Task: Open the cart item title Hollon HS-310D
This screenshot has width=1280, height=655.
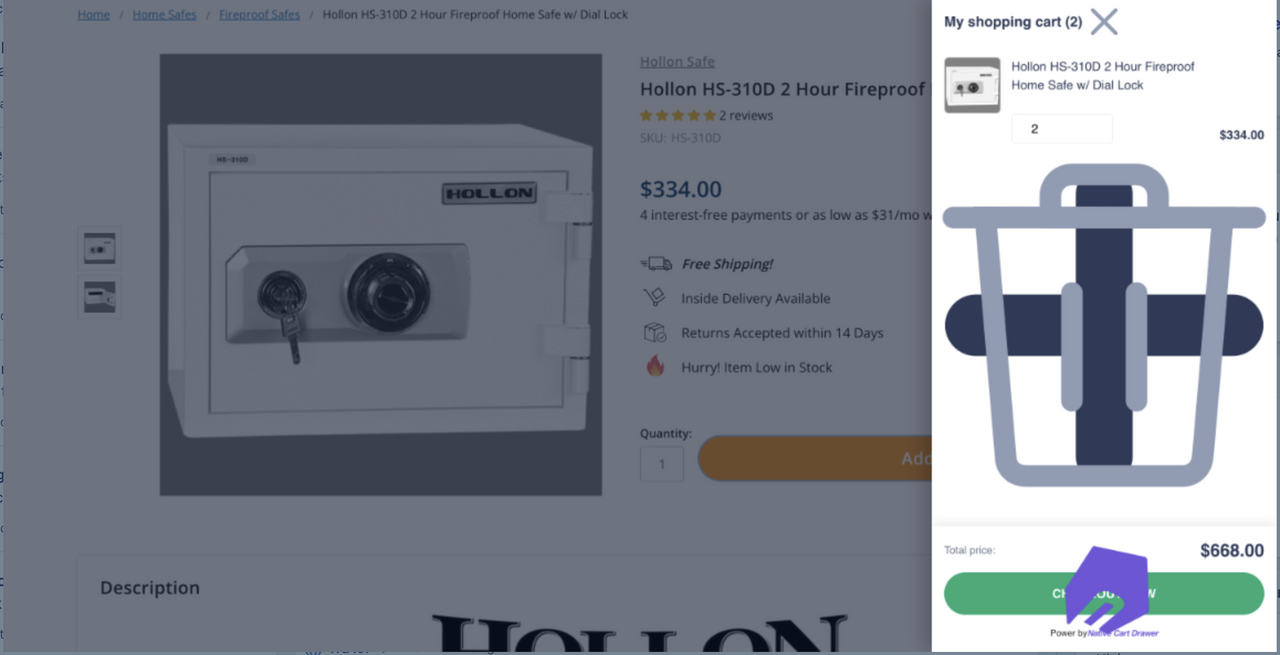Action: (x=1102, y=76)
